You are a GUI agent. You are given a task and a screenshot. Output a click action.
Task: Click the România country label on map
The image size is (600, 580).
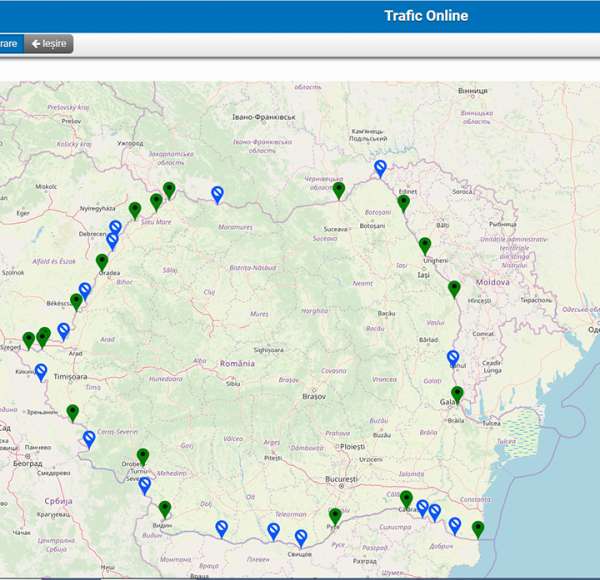237,363
